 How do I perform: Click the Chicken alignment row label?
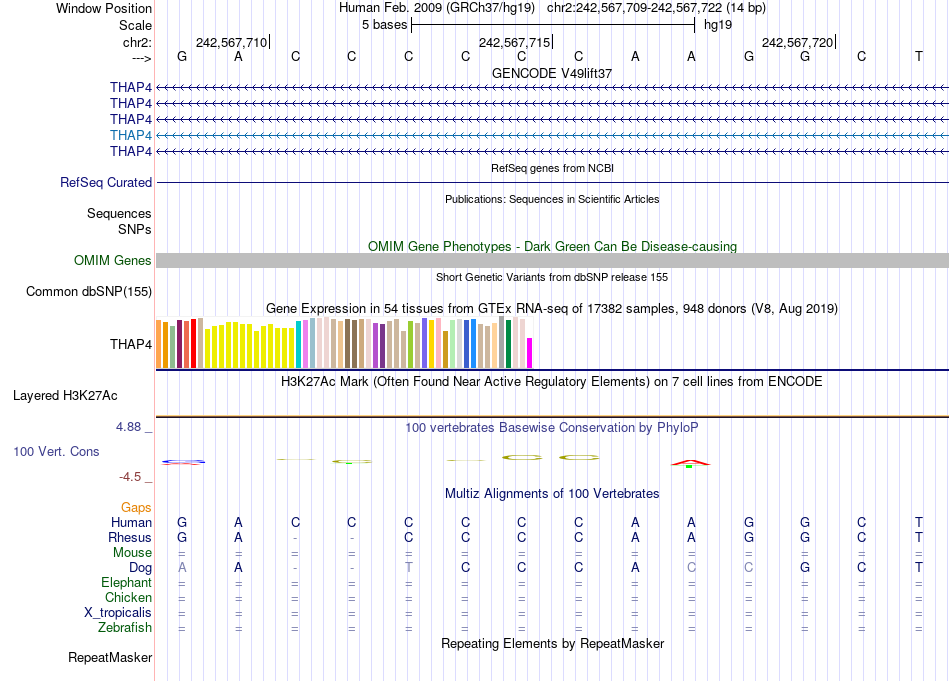(x=128, y=597)
